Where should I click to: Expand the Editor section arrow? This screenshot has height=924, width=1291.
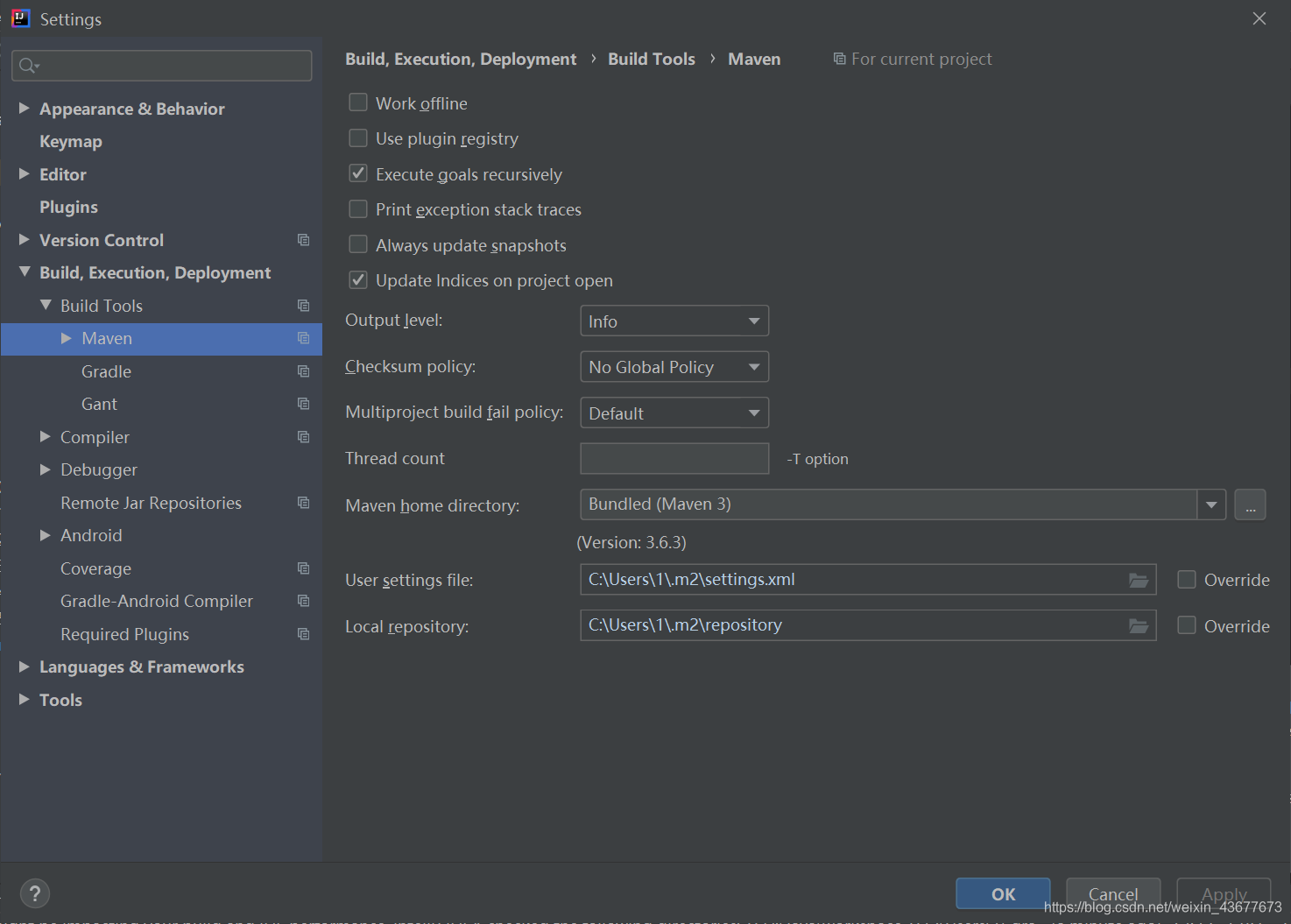pos(25,174)
